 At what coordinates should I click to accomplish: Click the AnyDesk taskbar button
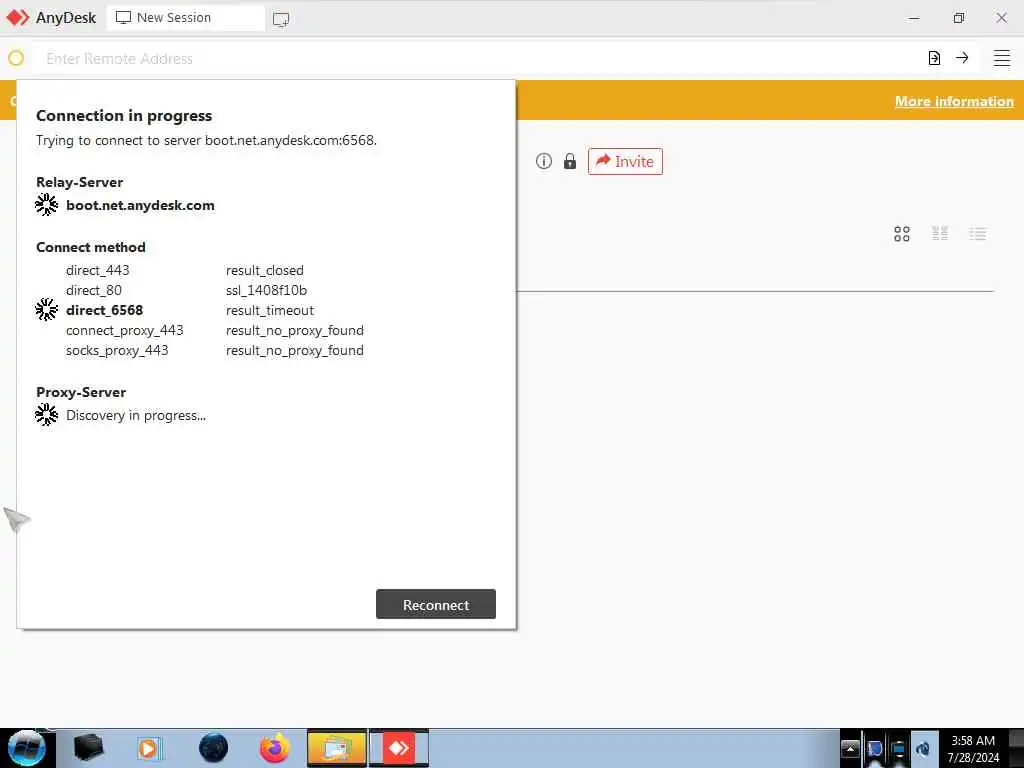click(x=399, y=748)
